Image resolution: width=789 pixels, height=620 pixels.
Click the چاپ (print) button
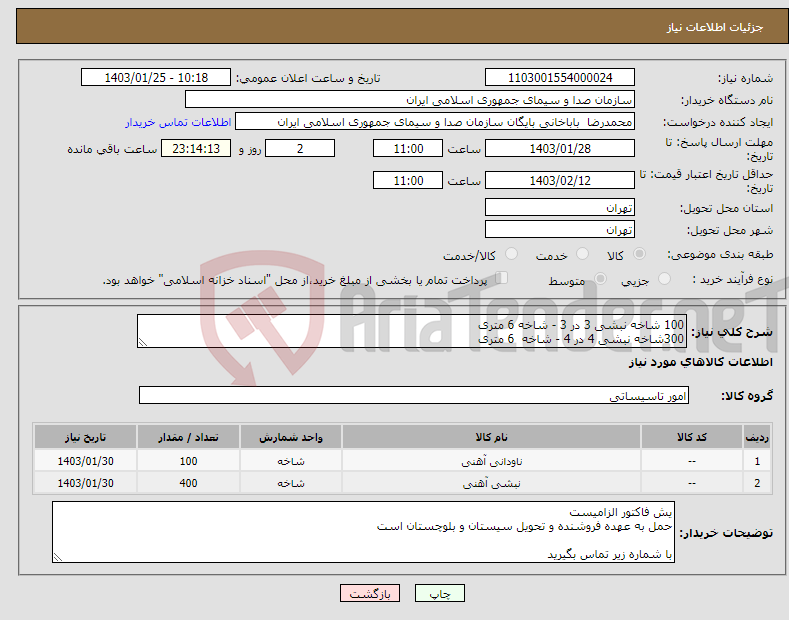(x=439, y=594)
